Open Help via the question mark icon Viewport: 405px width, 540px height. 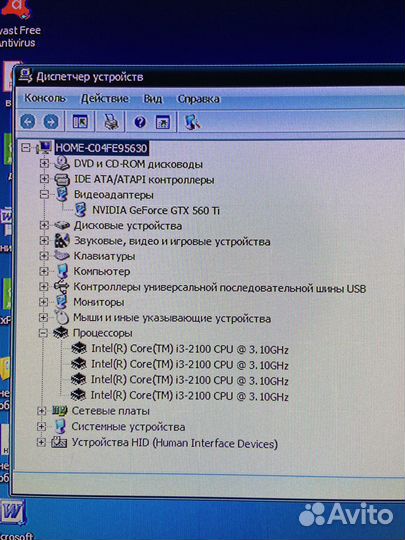click(140, 122)
